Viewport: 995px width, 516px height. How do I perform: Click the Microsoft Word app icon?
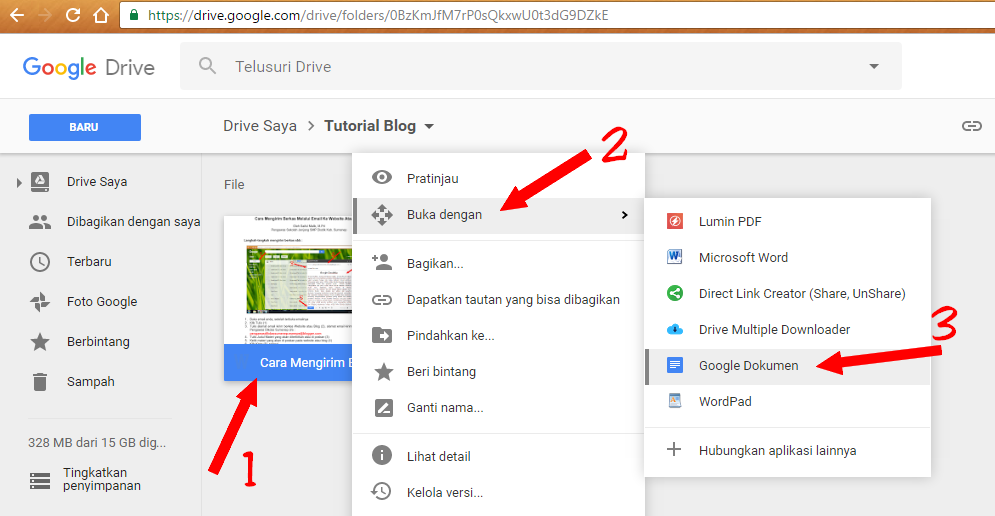[675, 256]
